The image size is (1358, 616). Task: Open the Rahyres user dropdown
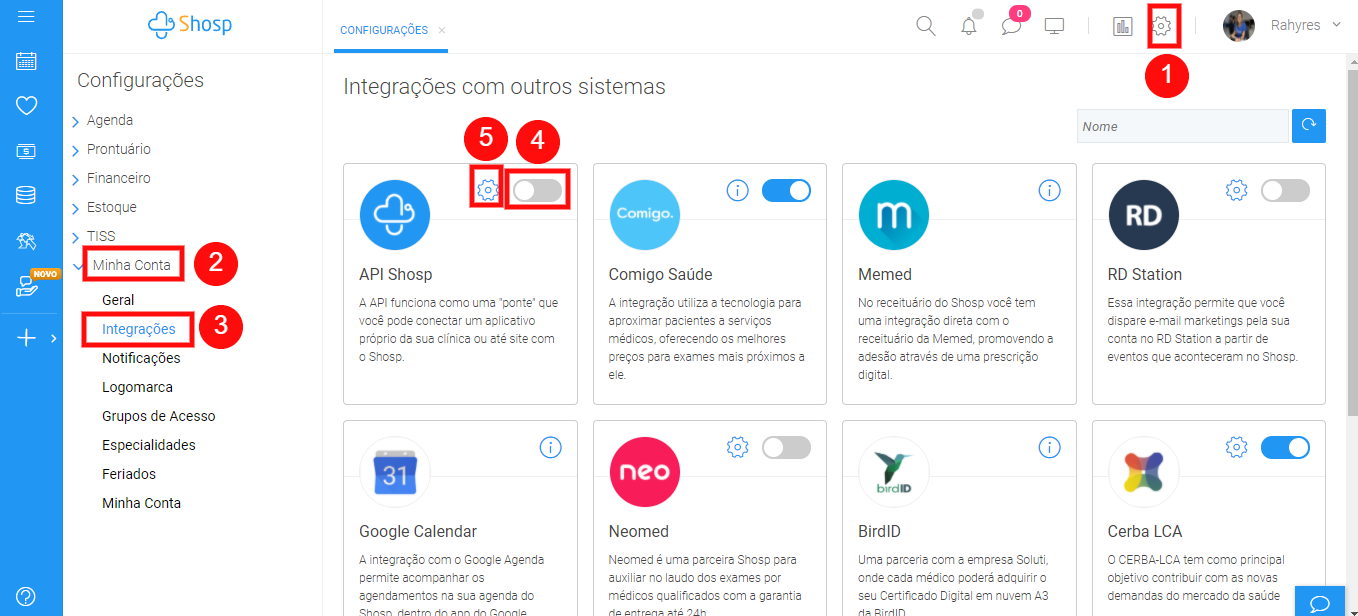[1306, 26]
